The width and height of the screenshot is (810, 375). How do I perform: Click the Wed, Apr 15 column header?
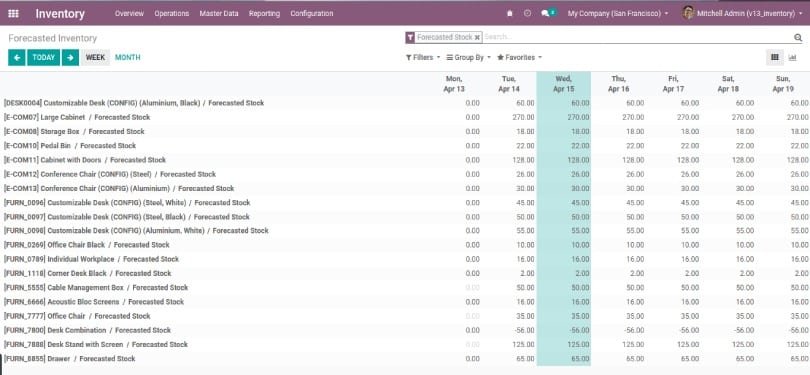coord(564,84)
